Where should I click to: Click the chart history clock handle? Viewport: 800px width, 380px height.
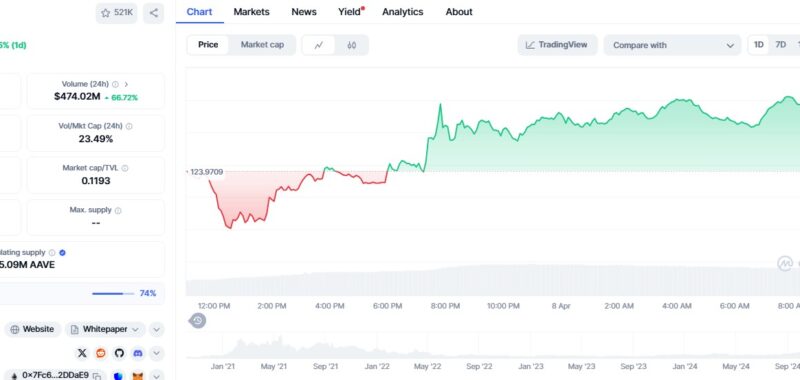click(x=198, y=321)
